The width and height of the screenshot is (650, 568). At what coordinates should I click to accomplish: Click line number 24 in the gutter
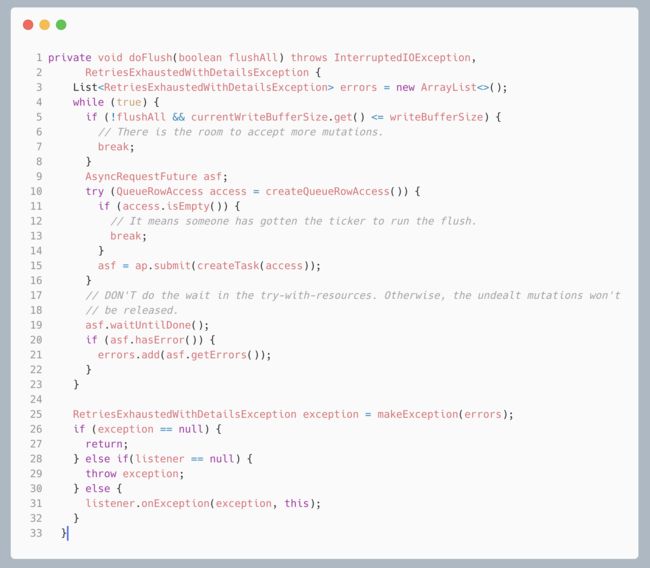[x=36, y=399]
